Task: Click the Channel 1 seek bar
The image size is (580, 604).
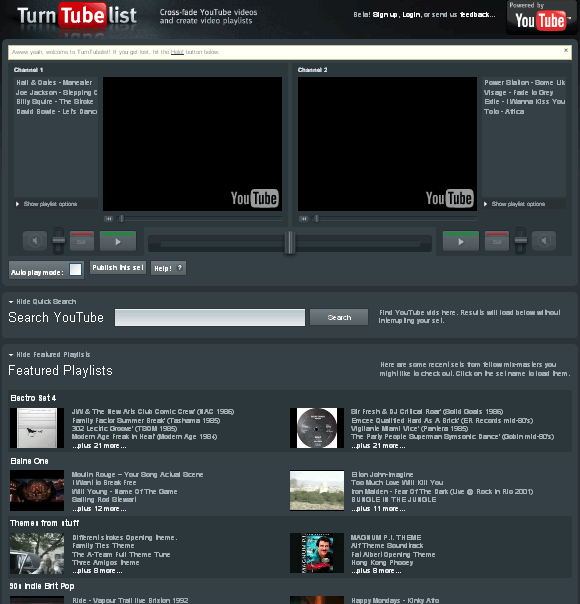Action: tap(199, 219)
